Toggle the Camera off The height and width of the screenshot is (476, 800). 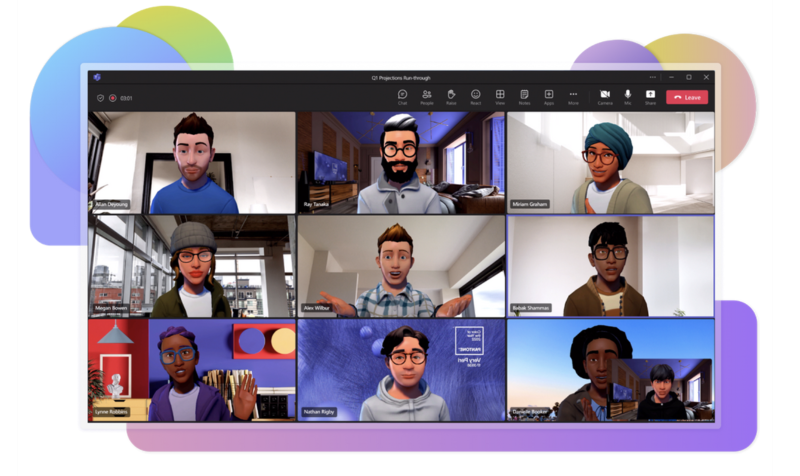(605, 96)
